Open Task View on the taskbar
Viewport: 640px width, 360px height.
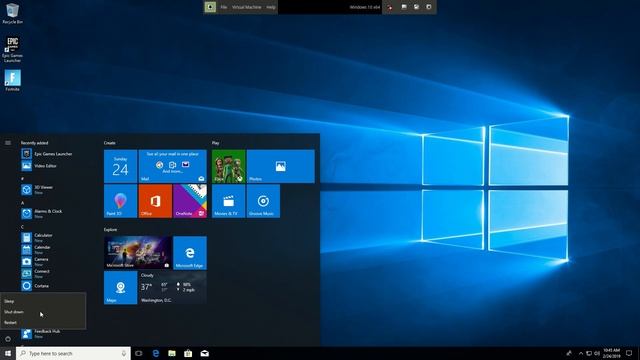[x=139, y=353]
